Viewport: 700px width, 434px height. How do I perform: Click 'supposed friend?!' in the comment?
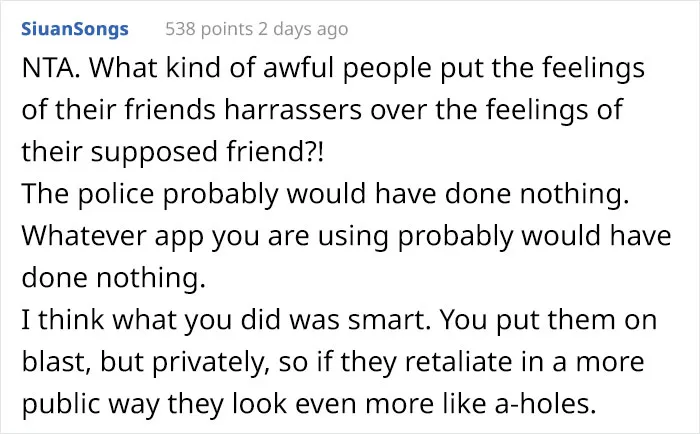click(x=208, y=152)
